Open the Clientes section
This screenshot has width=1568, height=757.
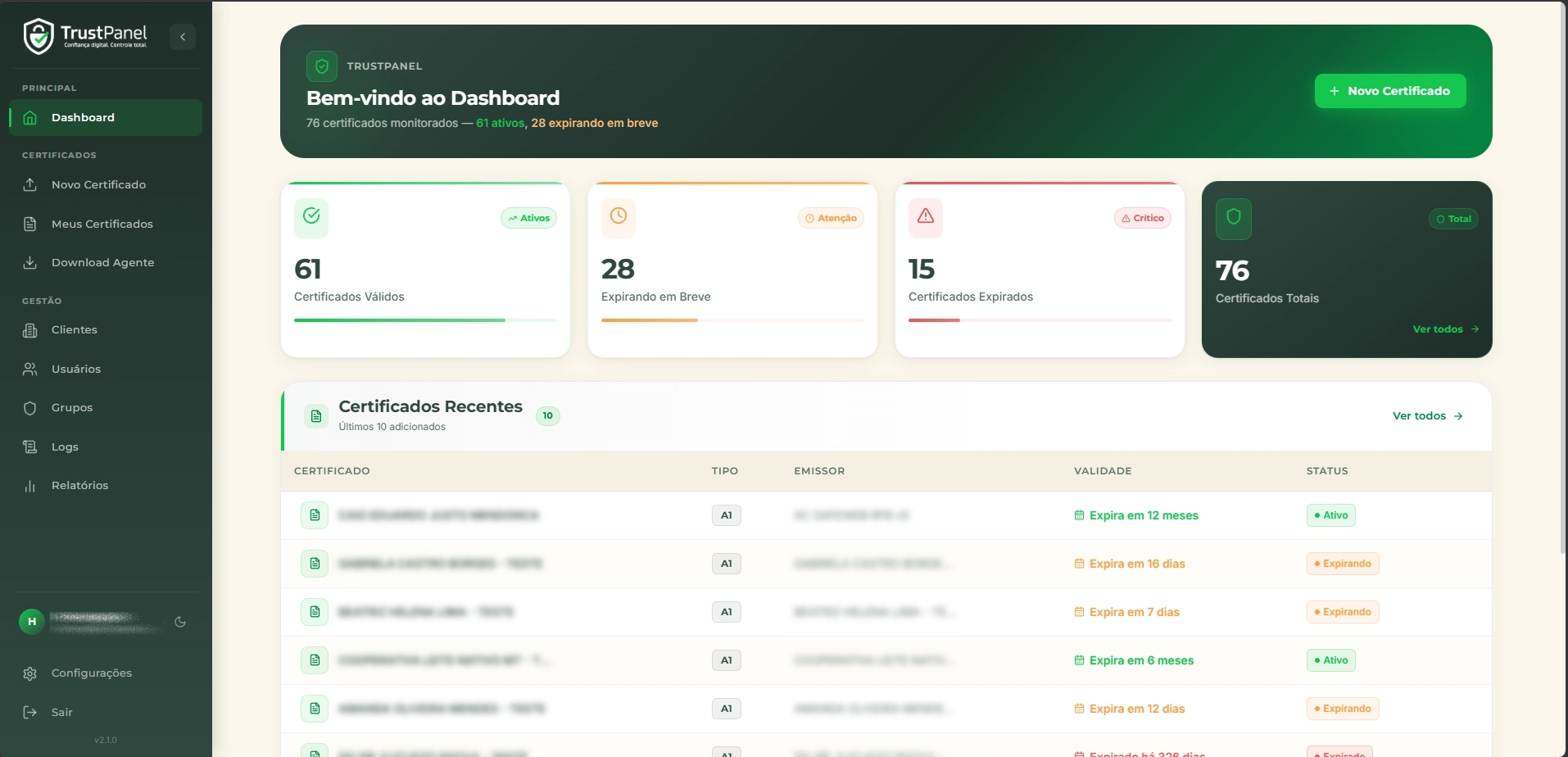(x=106, y=329)
